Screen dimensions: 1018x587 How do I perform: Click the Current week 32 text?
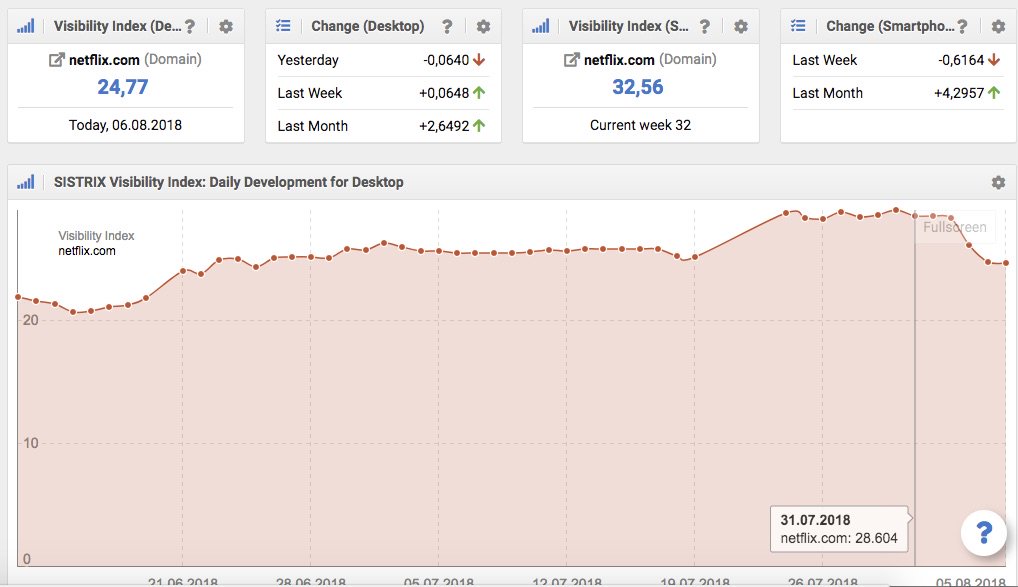[x=640, y=125]
